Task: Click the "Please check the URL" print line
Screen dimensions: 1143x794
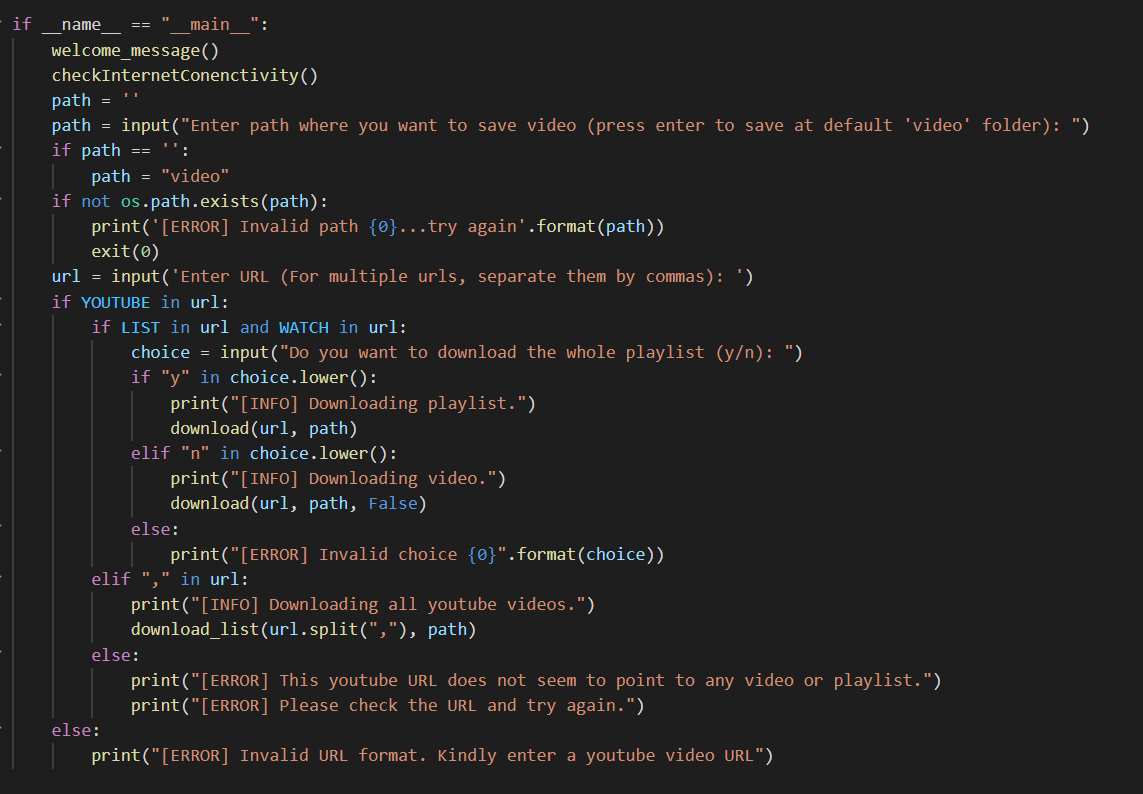Action: [x=387, y=705]
